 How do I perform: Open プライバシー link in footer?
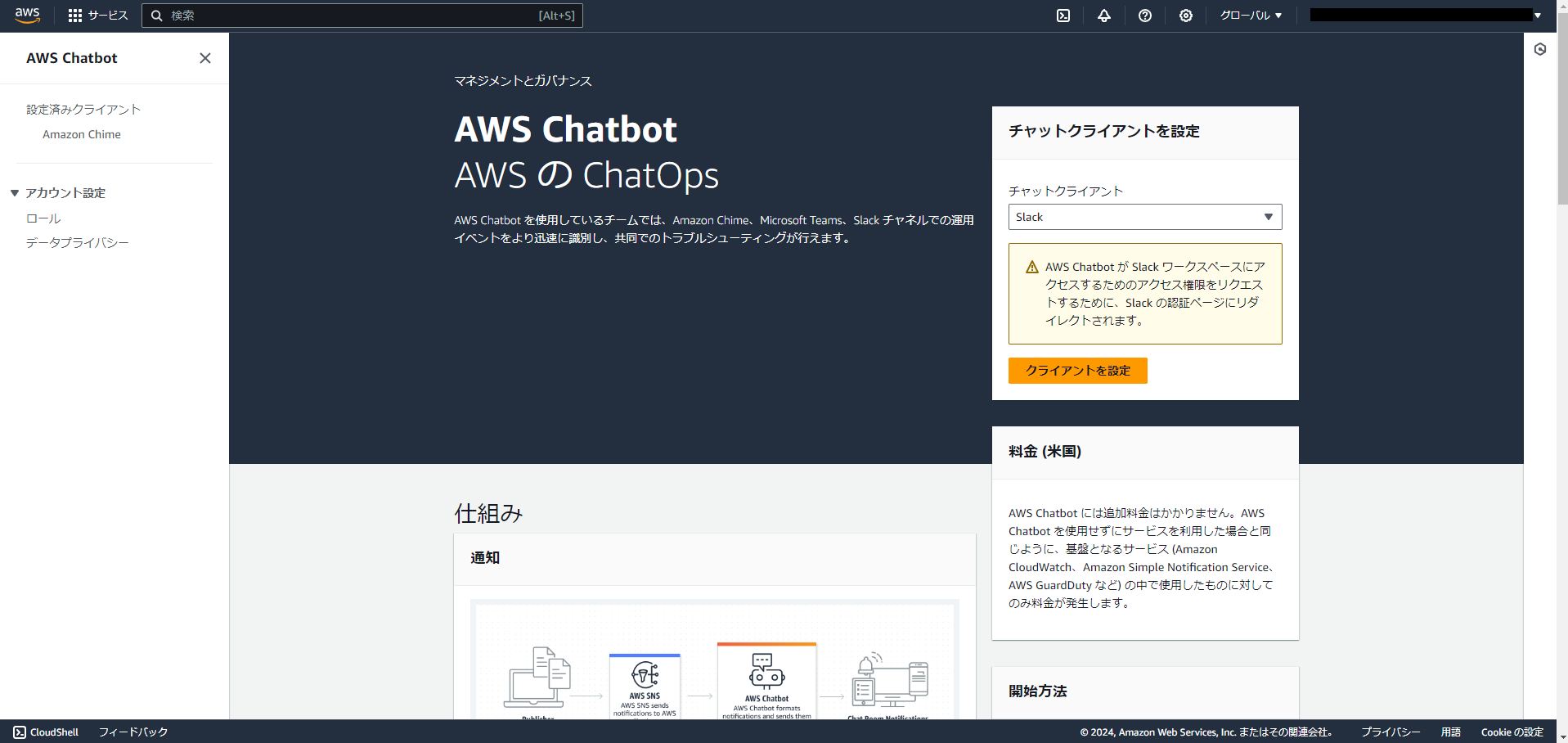[1391, 732]
